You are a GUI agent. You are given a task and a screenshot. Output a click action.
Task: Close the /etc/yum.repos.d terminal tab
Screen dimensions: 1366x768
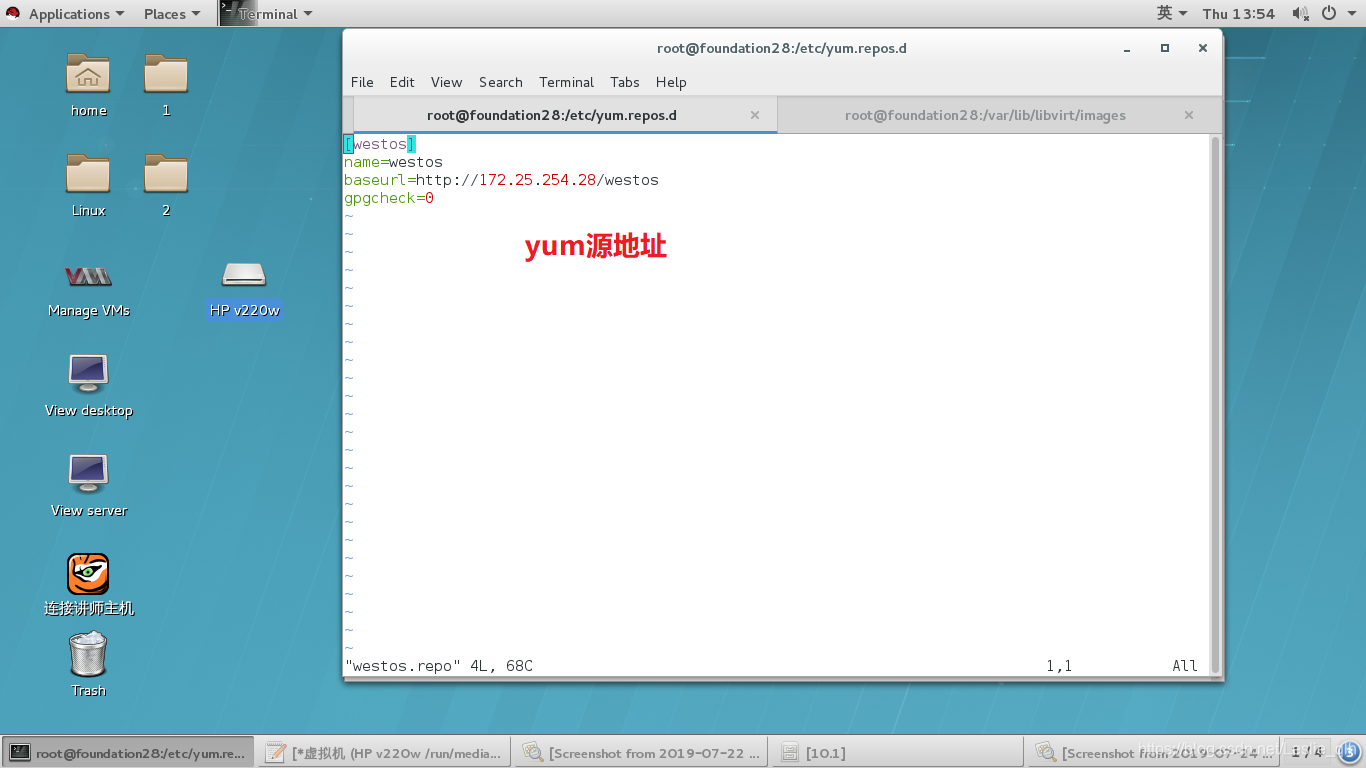[x=755, y=115]
